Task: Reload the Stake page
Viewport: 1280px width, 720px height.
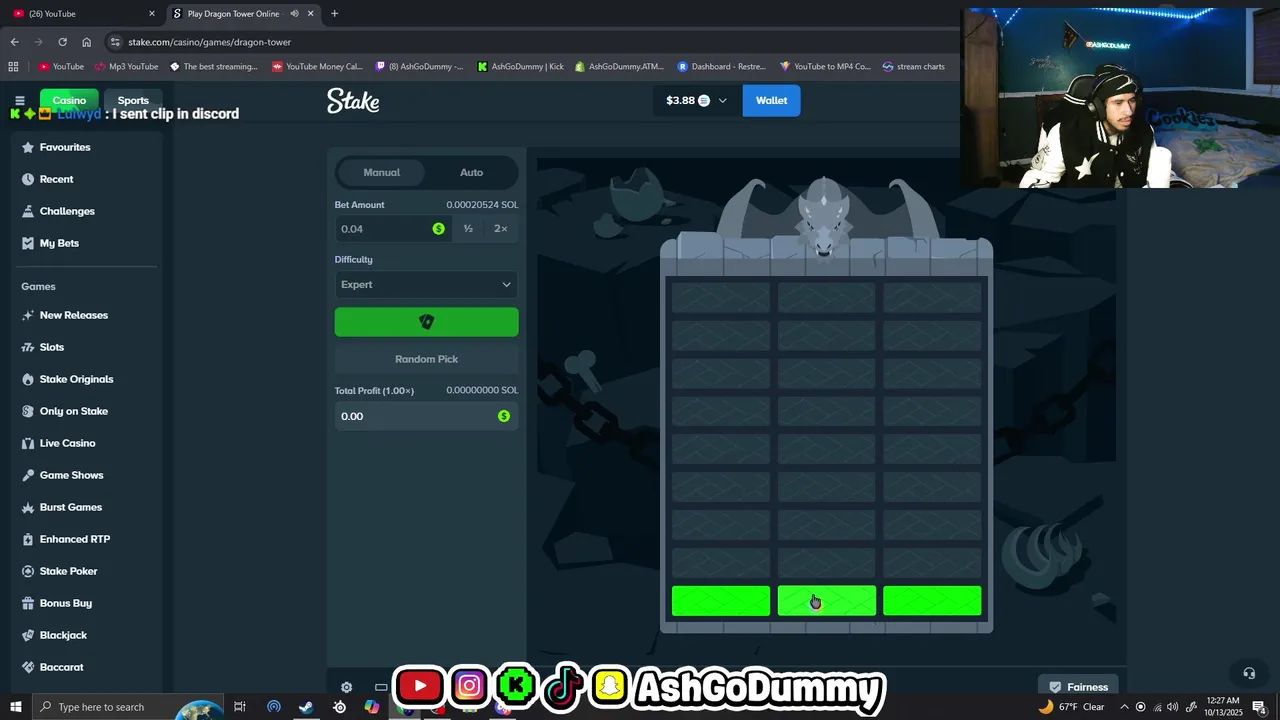Action: coord(62,42)
